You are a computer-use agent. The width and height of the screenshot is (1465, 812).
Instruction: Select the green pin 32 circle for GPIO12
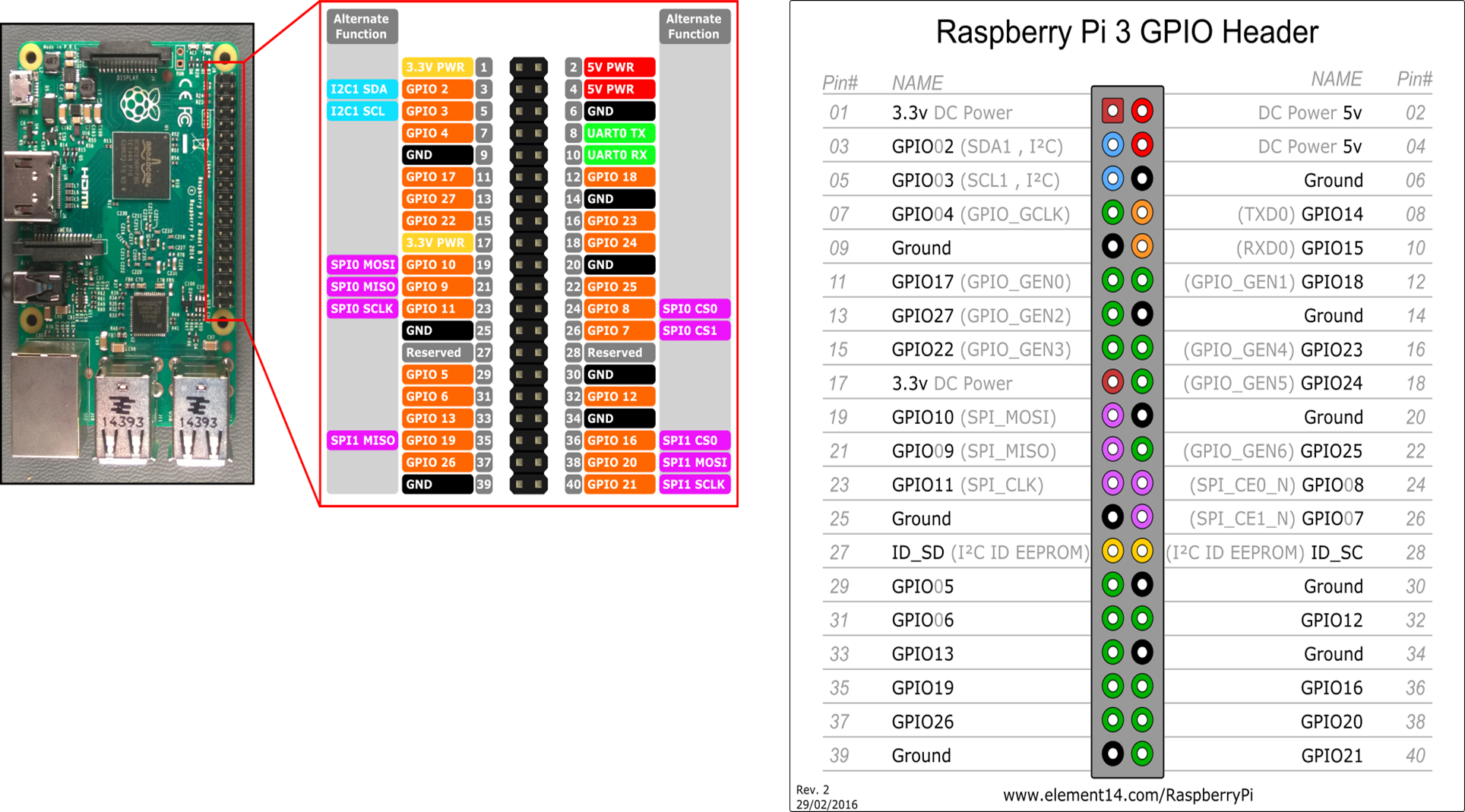(x=1141, y=618)
